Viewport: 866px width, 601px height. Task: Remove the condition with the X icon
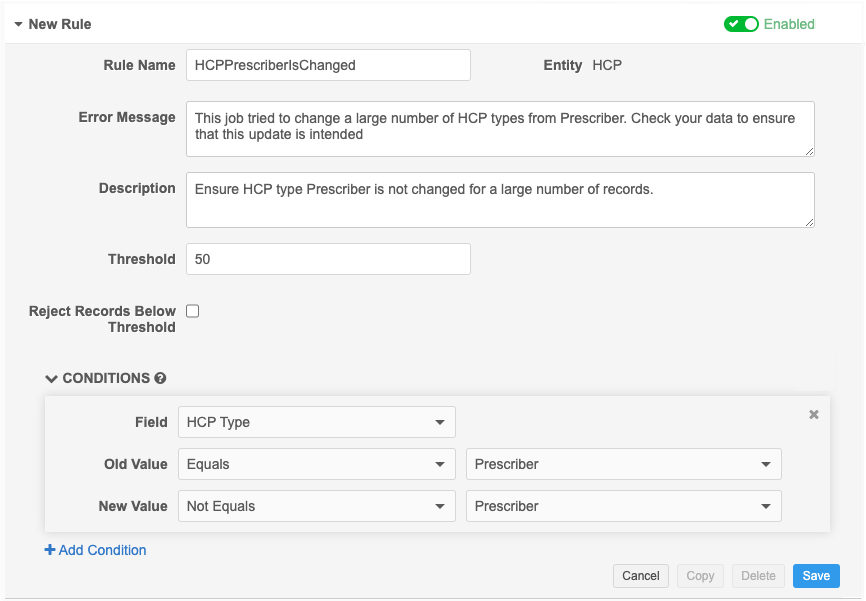814,414
